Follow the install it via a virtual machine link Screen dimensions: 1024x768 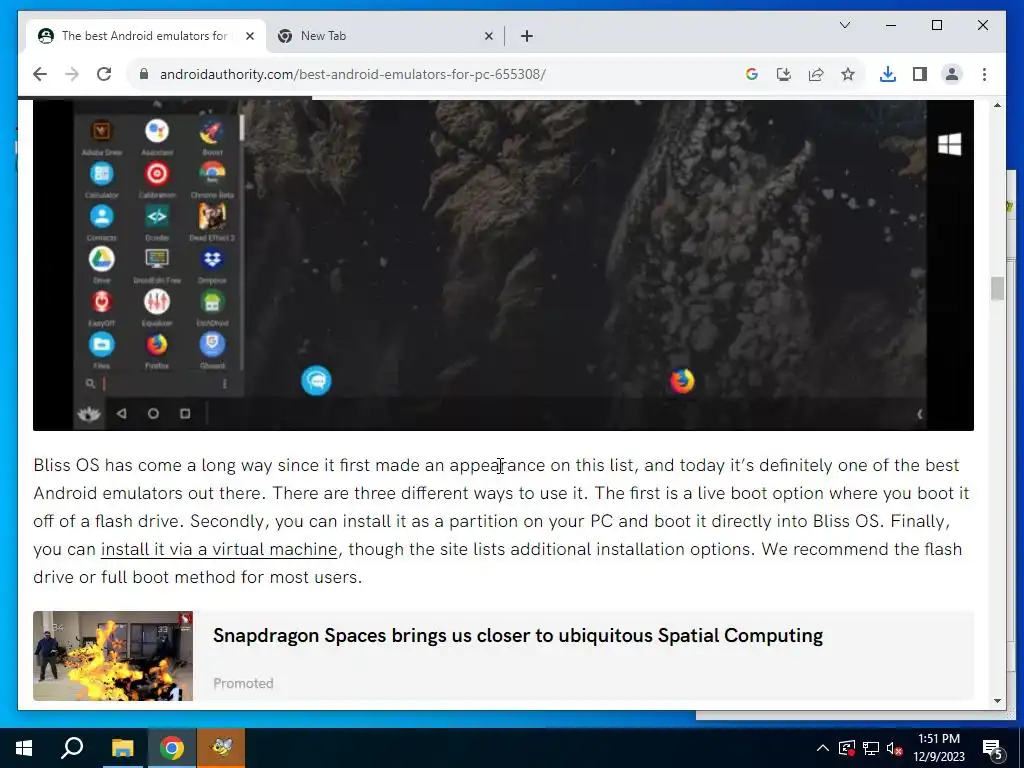tap(219, 549)
